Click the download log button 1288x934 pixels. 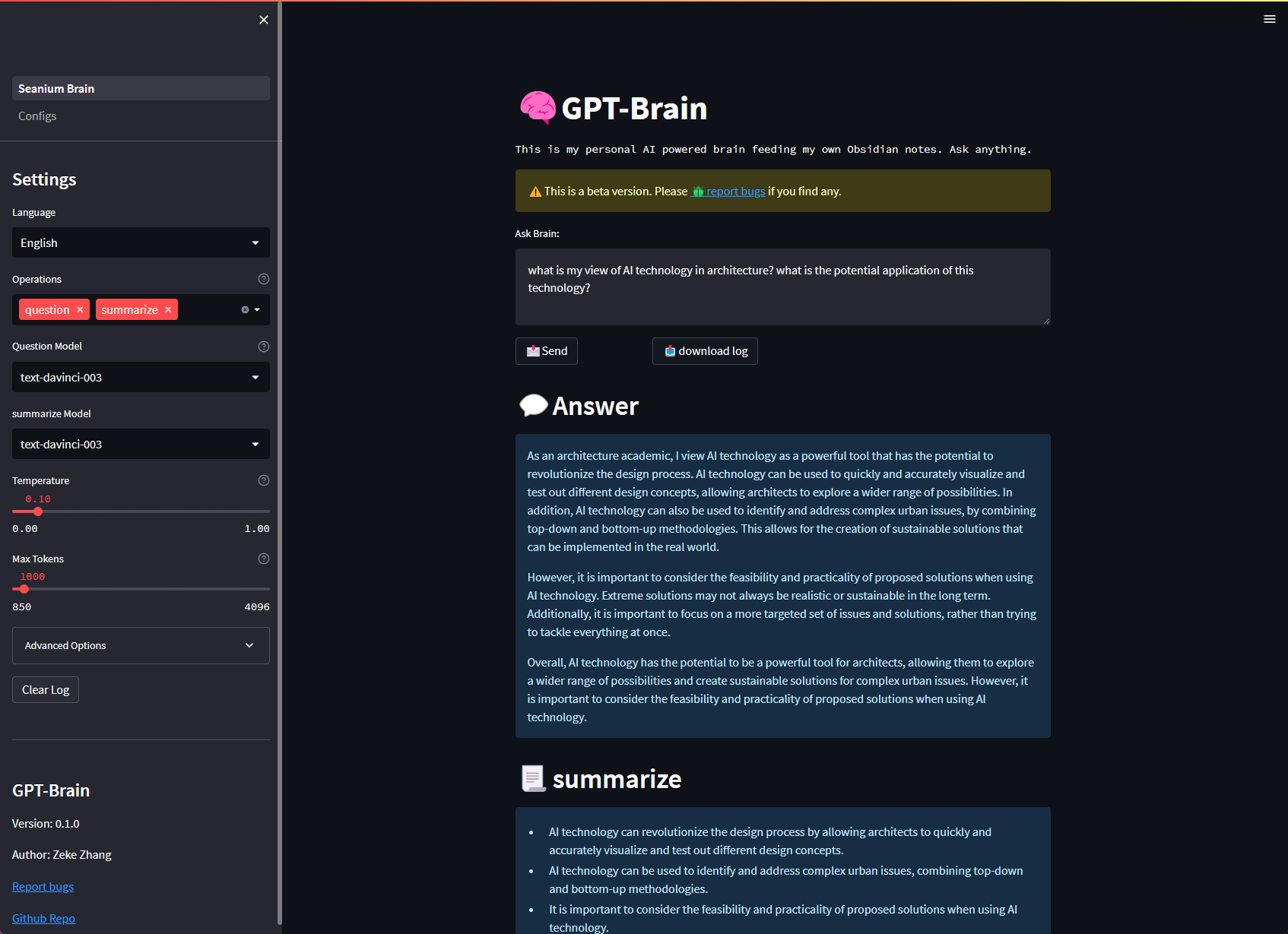(x=705, y=351)
